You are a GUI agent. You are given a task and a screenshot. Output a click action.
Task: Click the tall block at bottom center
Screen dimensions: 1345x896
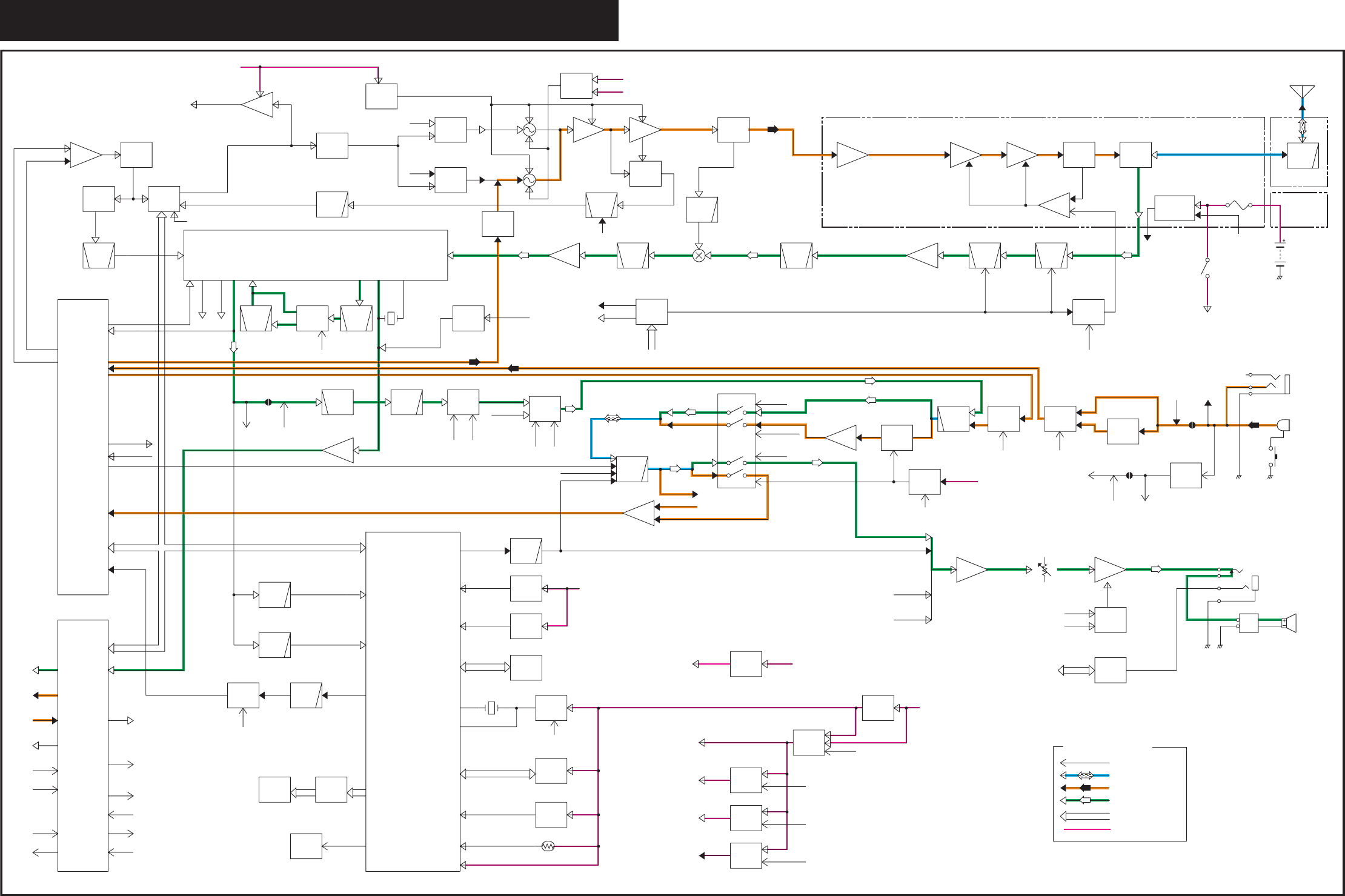tap(413, 702)
